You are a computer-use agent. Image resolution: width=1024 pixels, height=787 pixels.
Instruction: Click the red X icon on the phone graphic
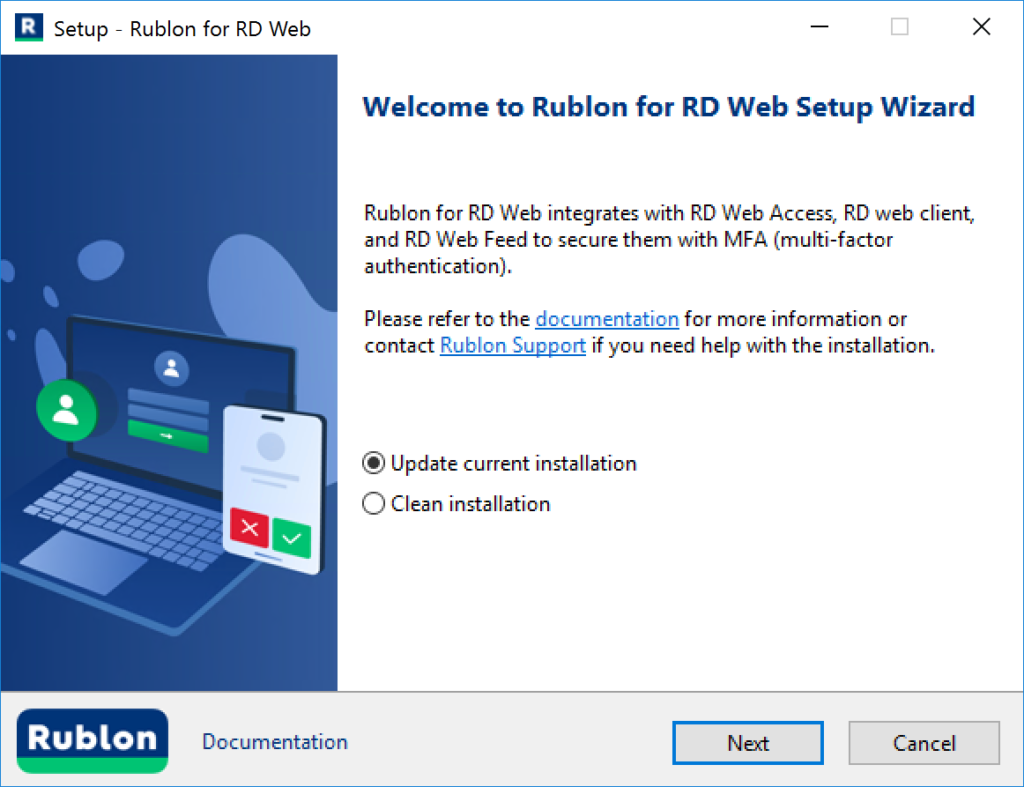(248, 527)
